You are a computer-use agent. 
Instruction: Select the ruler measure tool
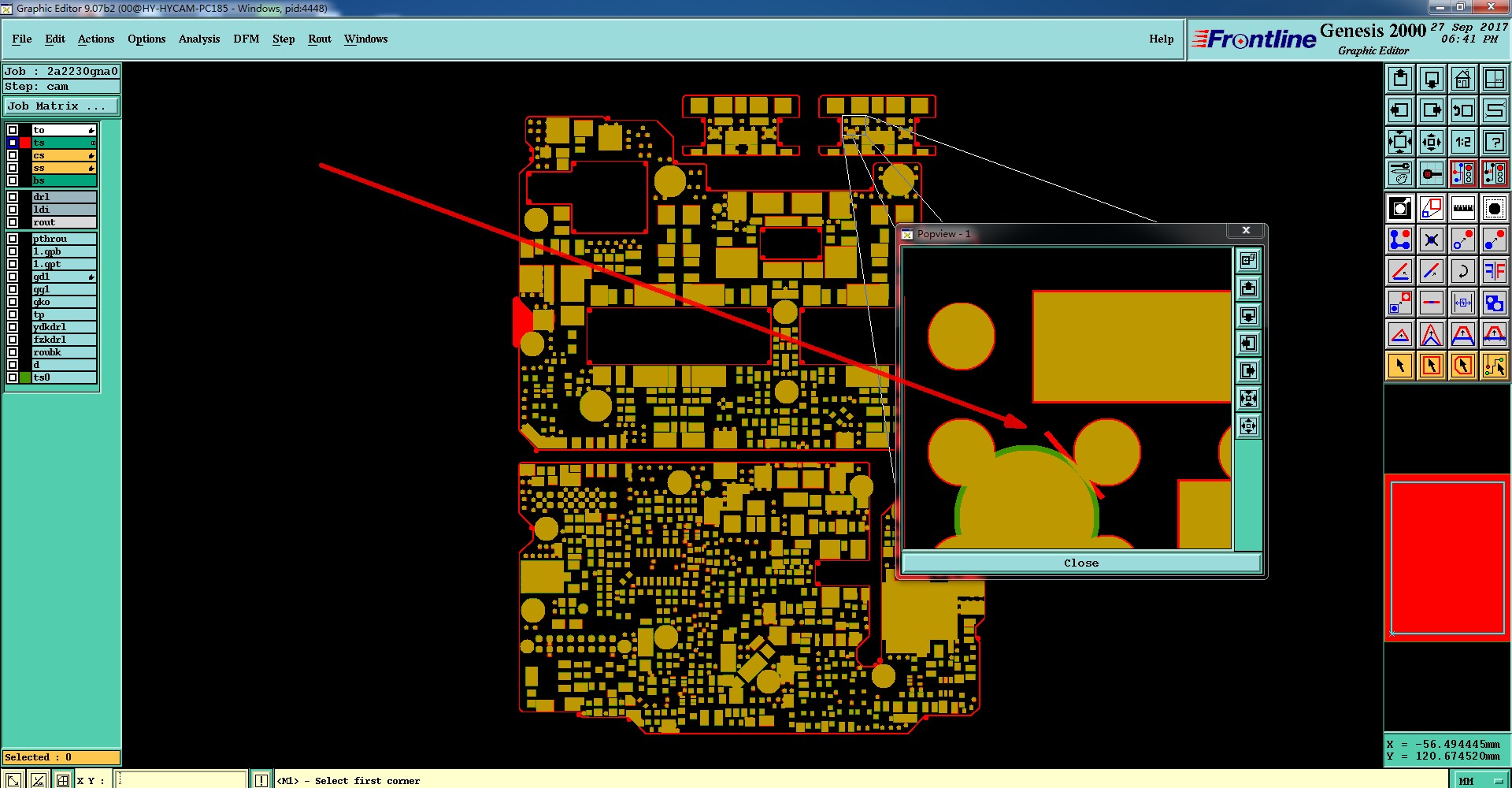coord(1463,208)
